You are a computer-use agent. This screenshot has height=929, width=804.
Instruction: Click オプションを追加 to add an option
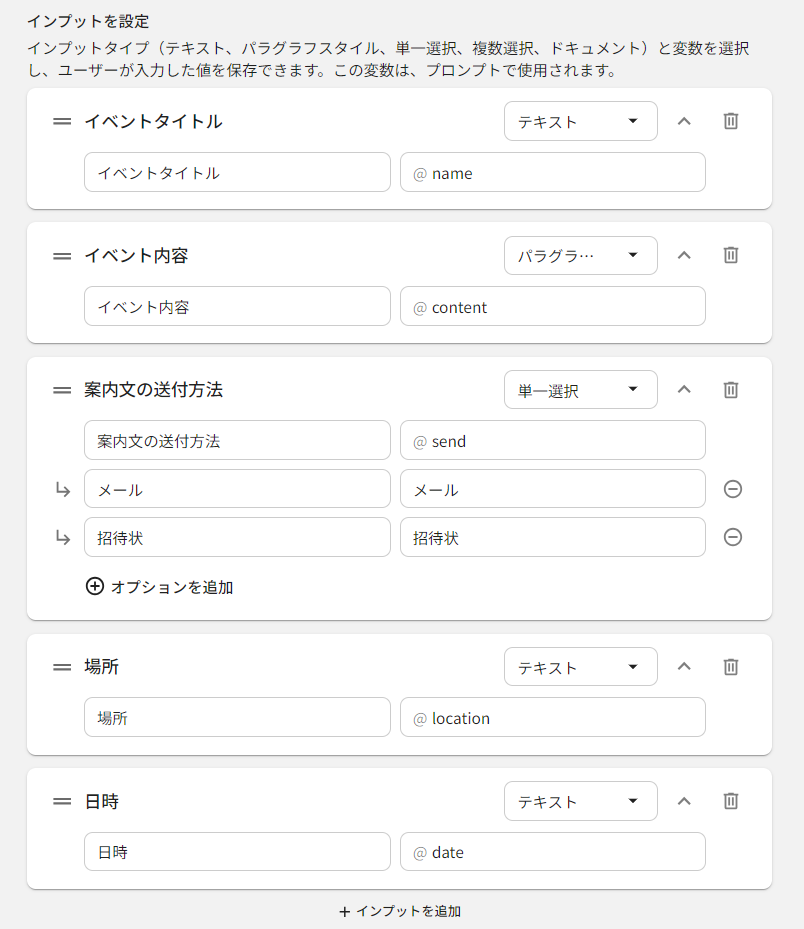click(x=160, y=587)
